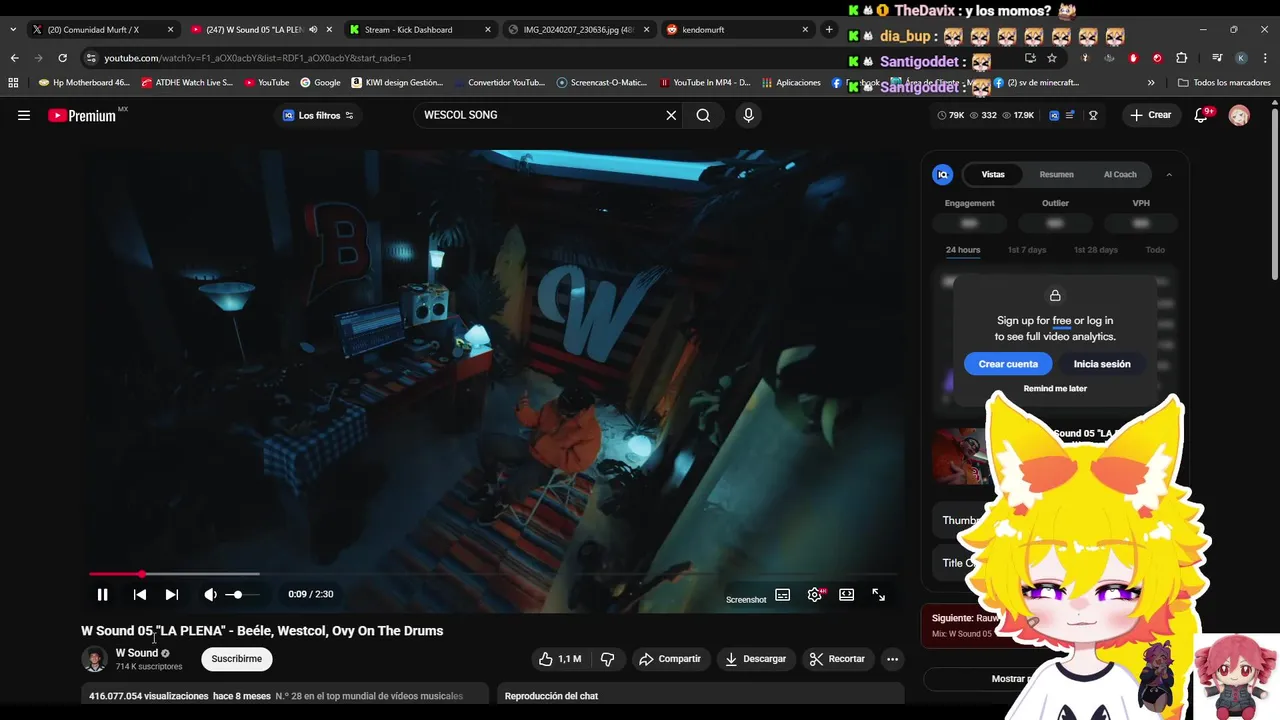Switch to kendomurft browser tab
1280x720 pixels.
(738, 30)
